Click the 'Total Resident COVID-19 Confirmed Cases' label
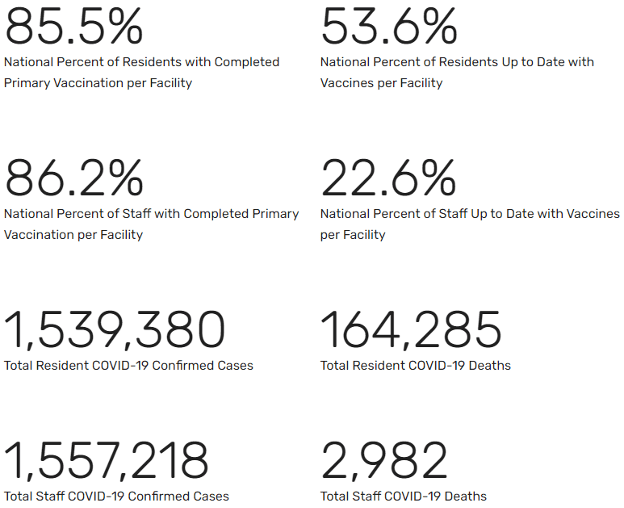 (x=129, y=366)
